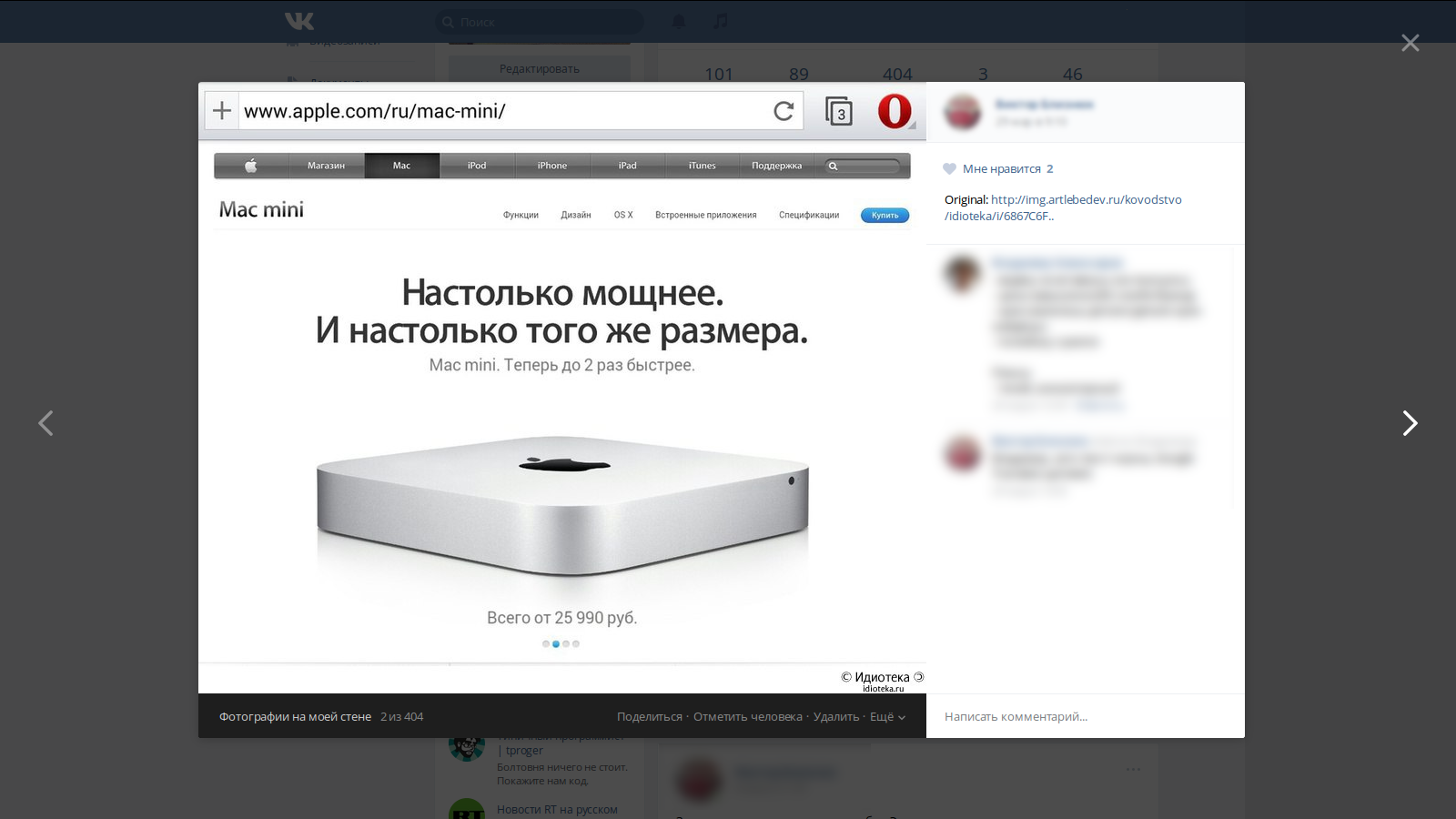The image size is (1456, 819).
Task: Open the notifications bell
Action: (679, 21)
